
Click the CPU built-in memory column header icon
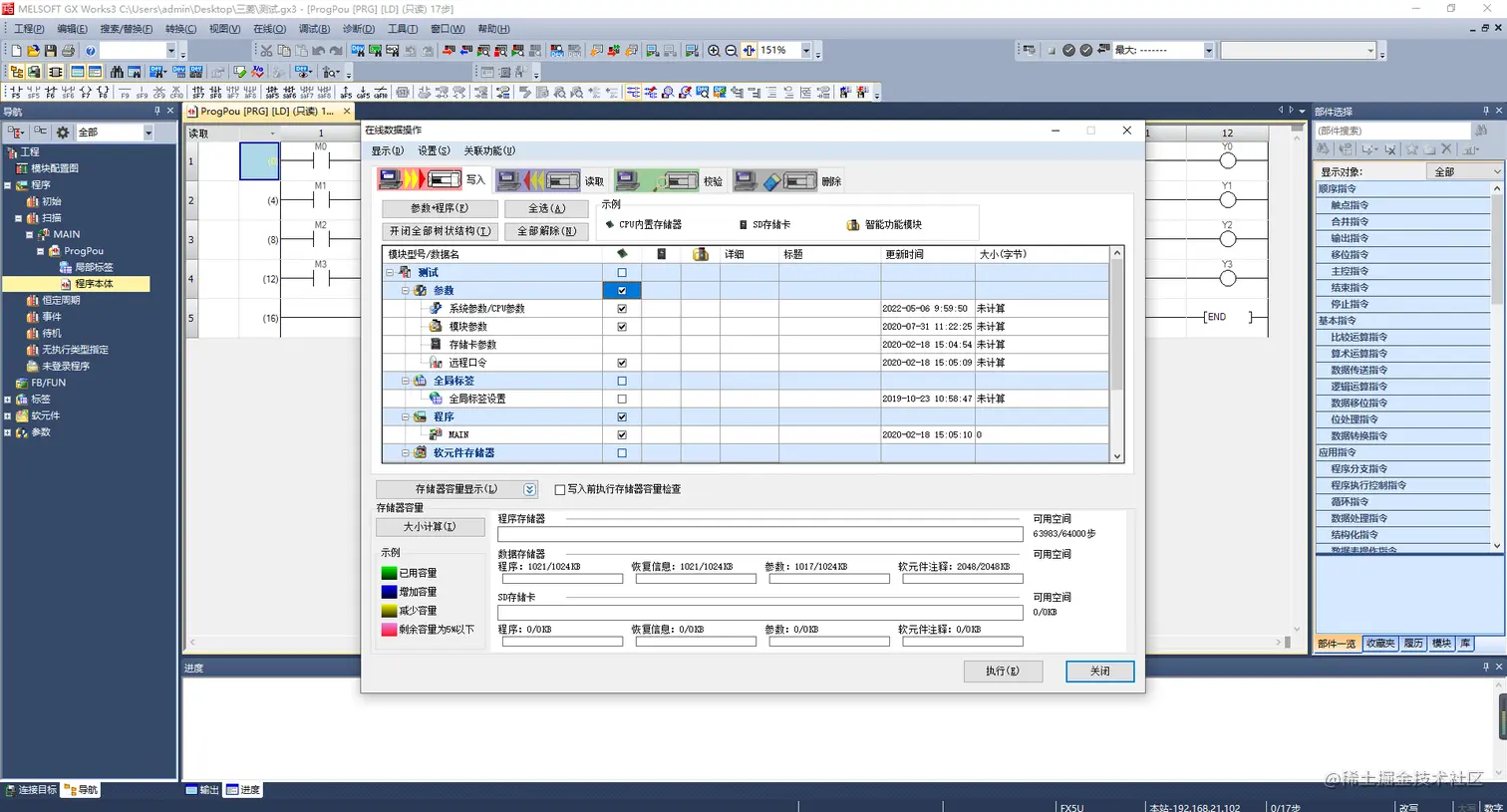(622, 254)
